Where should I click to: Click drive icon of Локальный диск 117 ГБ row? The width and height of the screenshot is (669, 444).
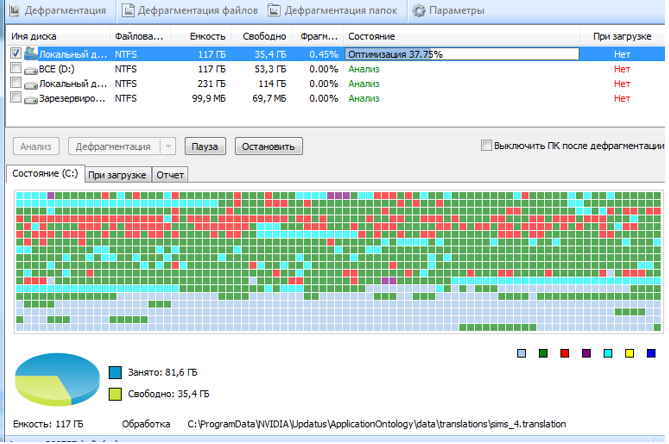31,53
